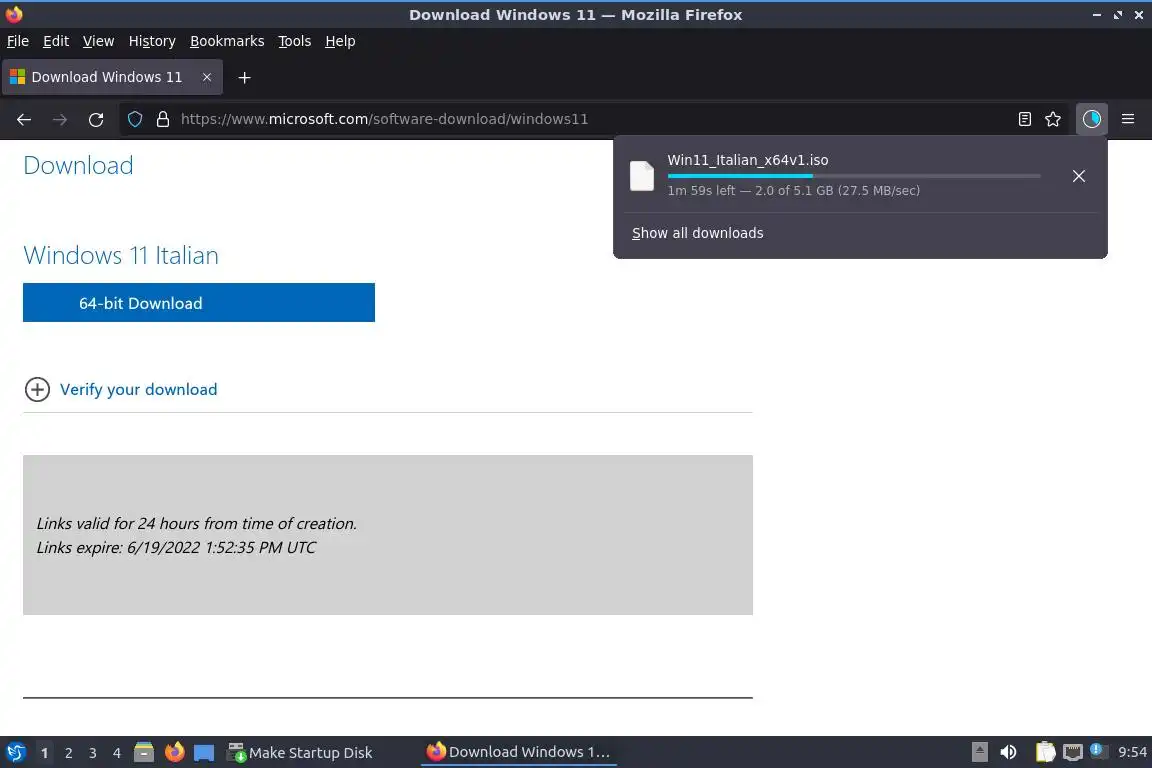Image resolution: width=1152 pixels, height=768 pixels.
Task: Switch to virtual desktop 2
Action: [68, 753]
